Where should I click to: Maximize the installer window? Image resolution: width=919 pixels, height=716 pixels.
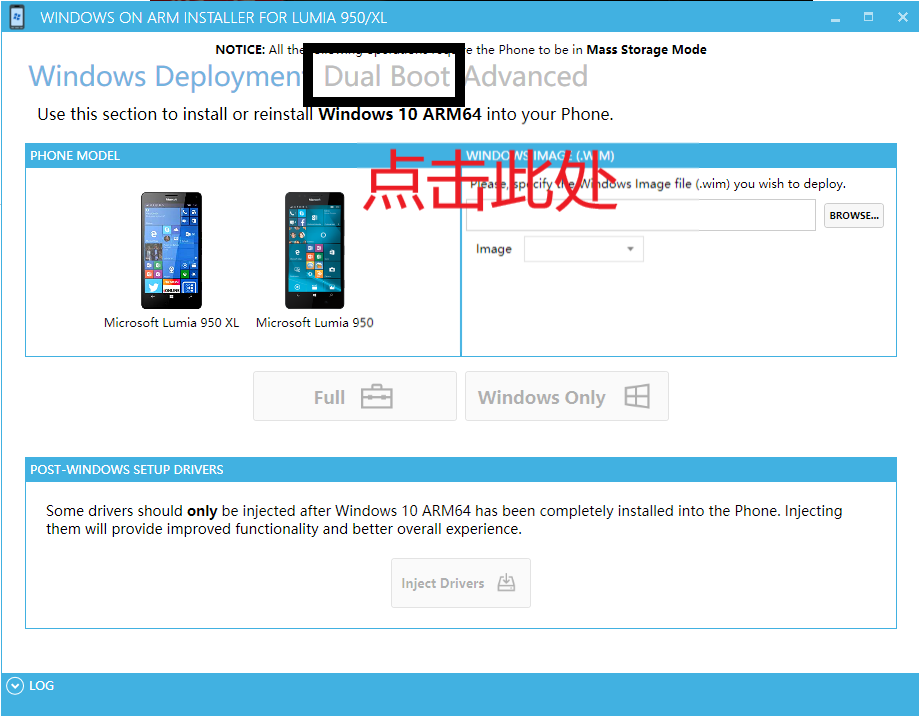[x=868, y=17]
